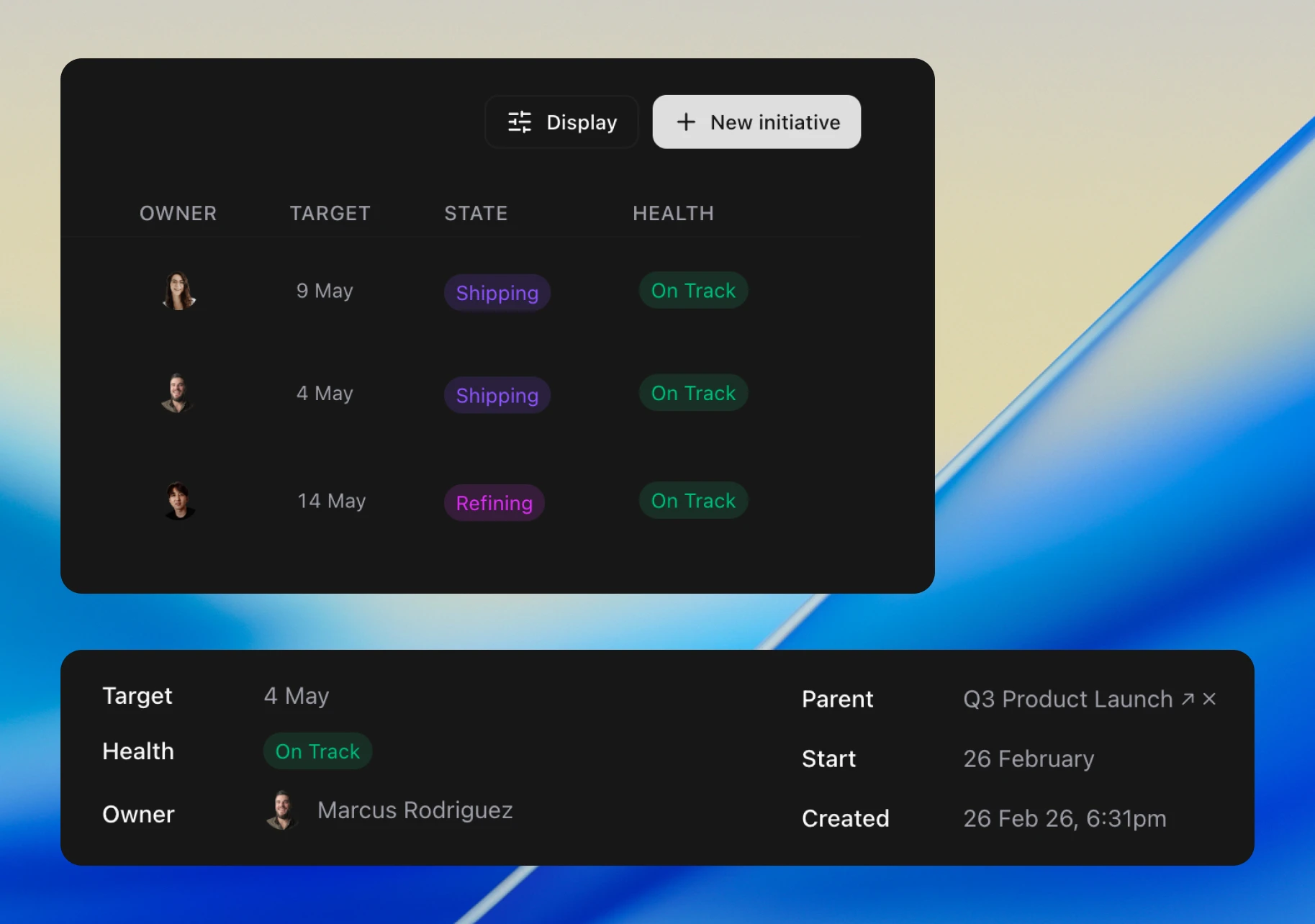Screen dimensions: 1315x924
Task: Click the Display filter sliders icon
Action: point(519,122)
